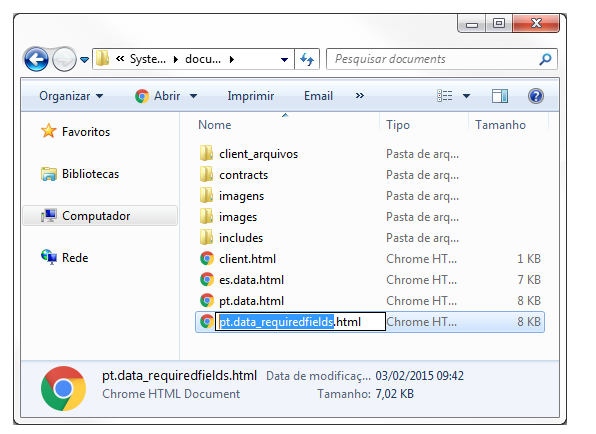Click the 'Tamanho: 7,02 KB' value
Viewport: 596px width, 434px height.
point(395,394)
